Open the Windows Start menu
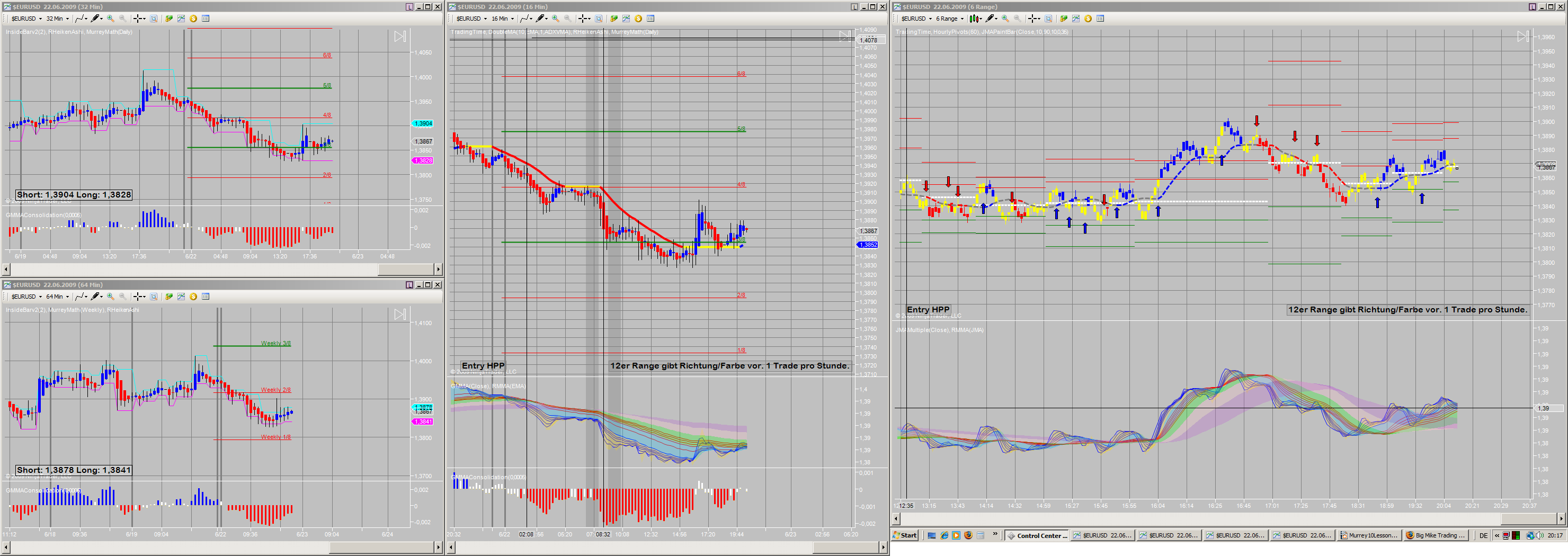Viewport: 1568px width, 556px height. pyautogui.click(x=905, y=535)
